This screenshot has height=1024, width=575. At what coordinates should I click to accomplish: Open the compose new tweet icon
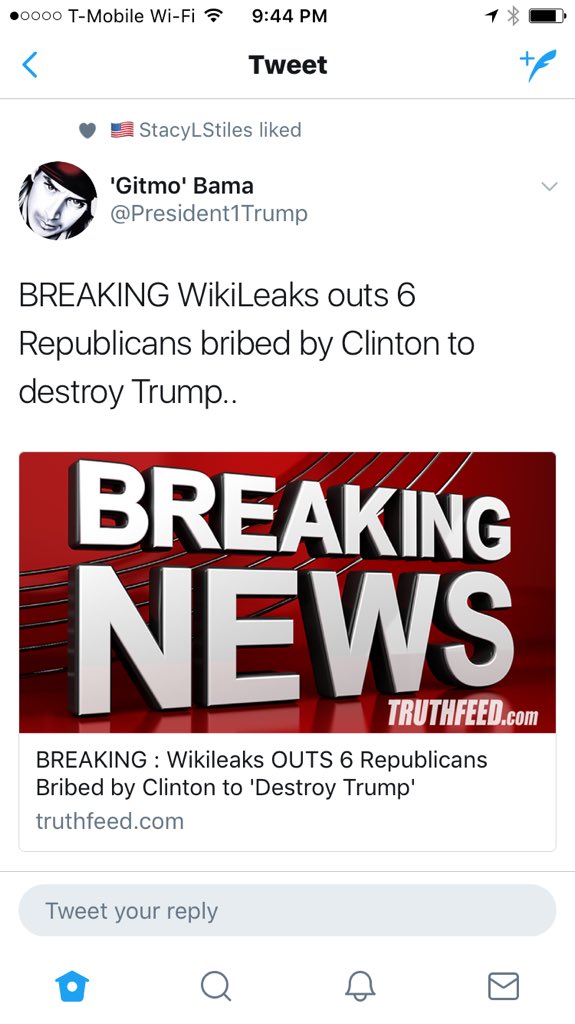(x=538, y=65)
